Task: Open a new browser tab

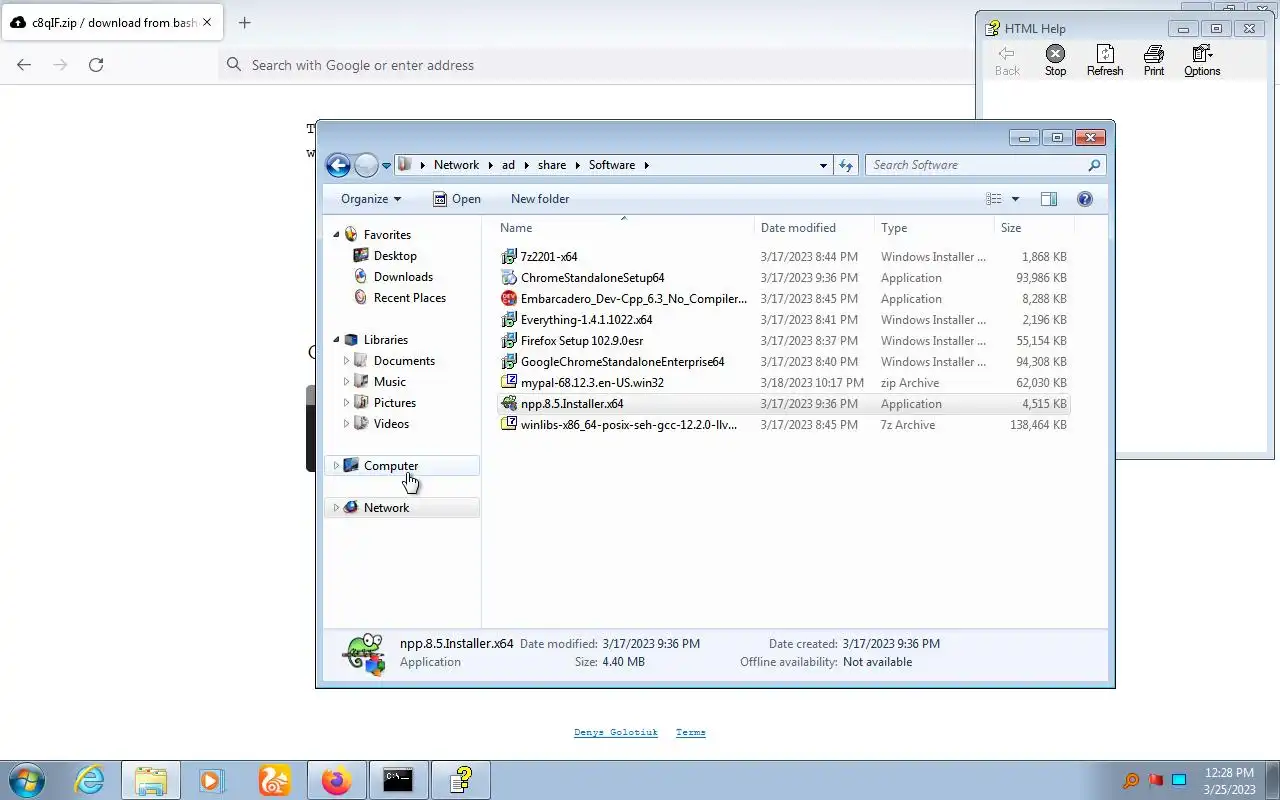Action: point(244,22)
